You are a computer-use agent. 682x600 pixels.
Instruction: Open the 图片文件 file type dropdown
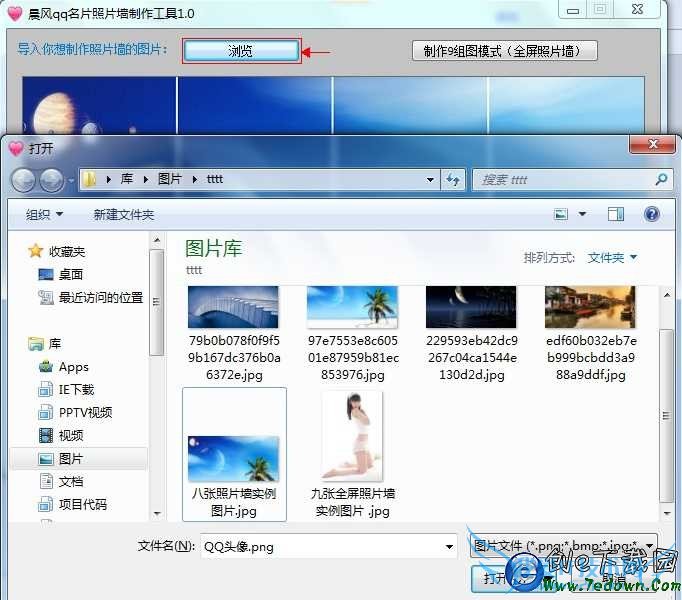tap(564, 546)
